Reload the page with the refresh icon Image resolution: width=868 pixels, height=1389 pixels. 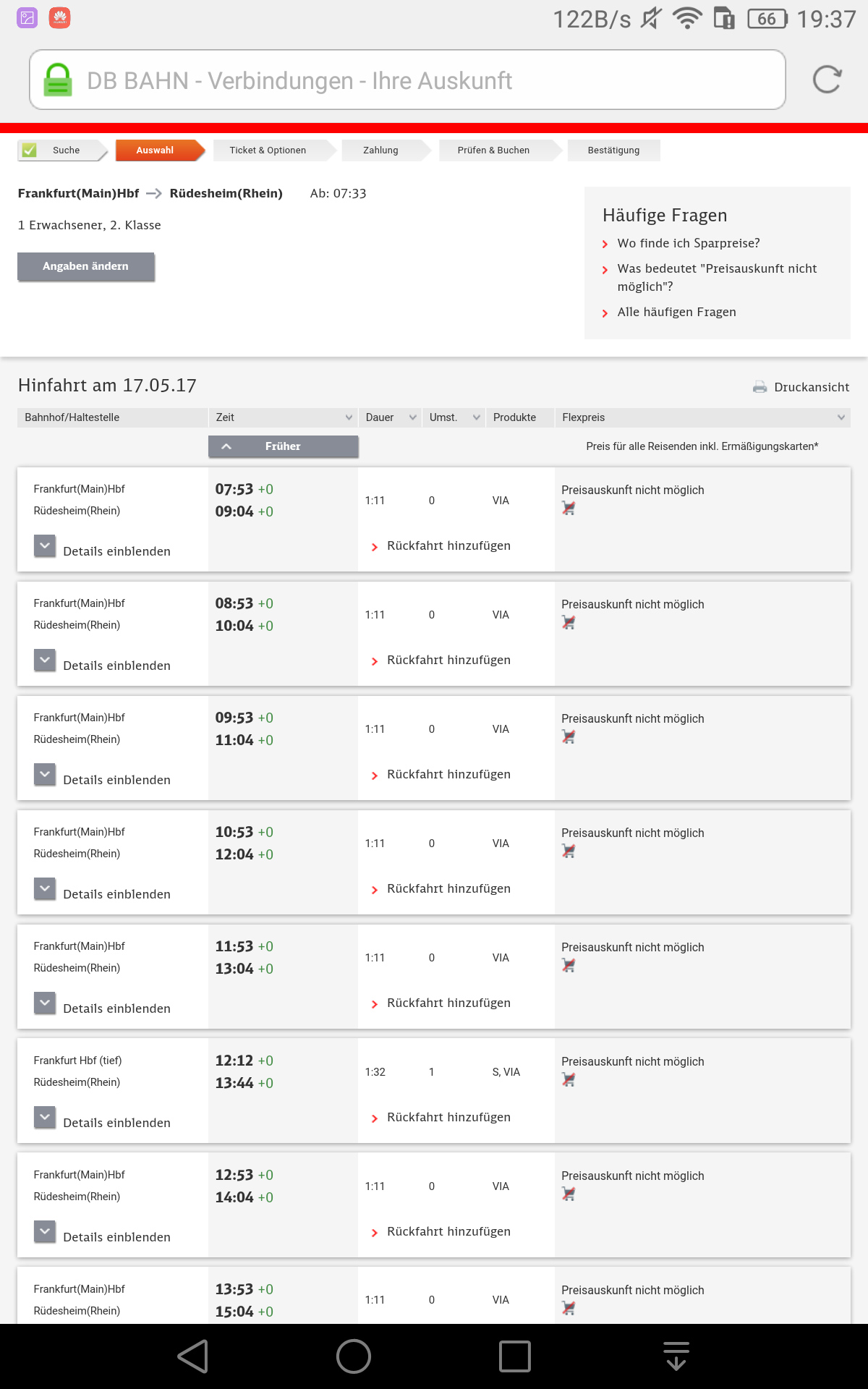(827, 80)
